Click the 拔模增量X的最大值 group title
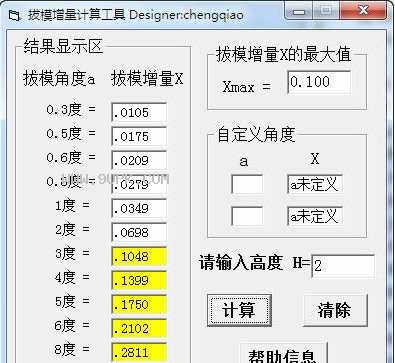The height and width of the screenshot is (363, 395). click(284, 54)
